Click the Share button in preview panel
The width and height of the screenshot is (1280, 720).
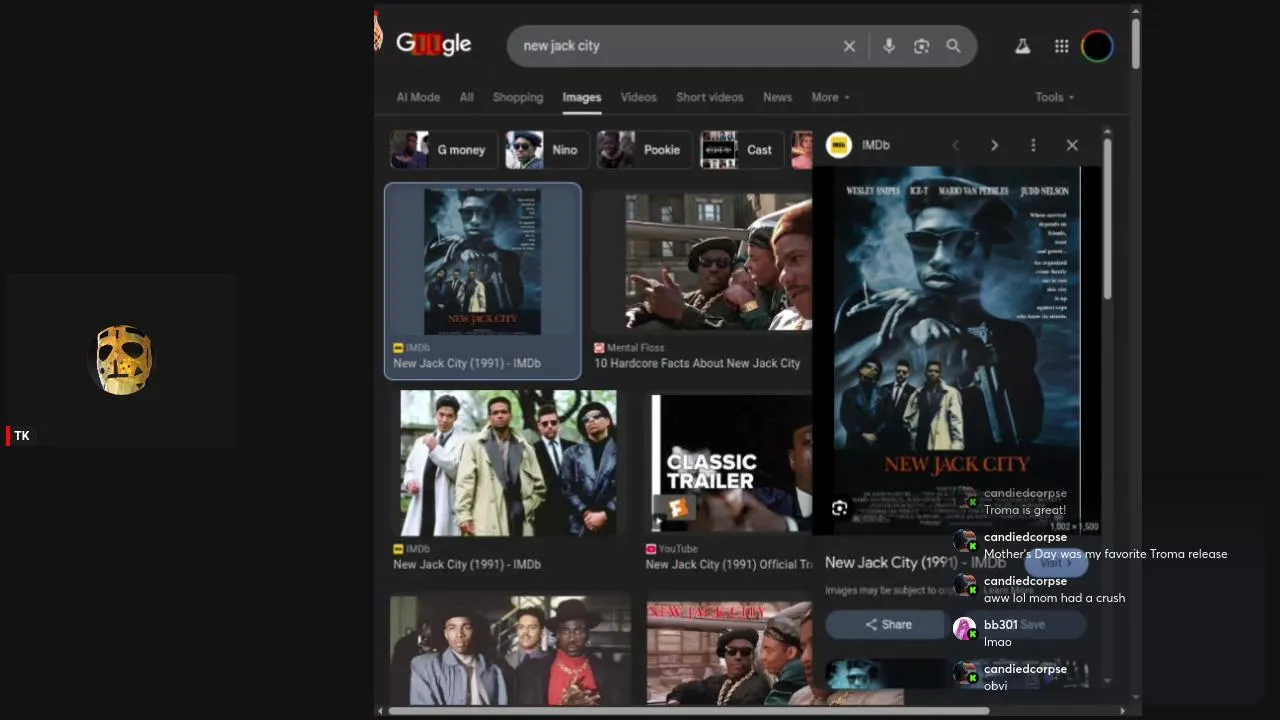(x=888, y=625)
